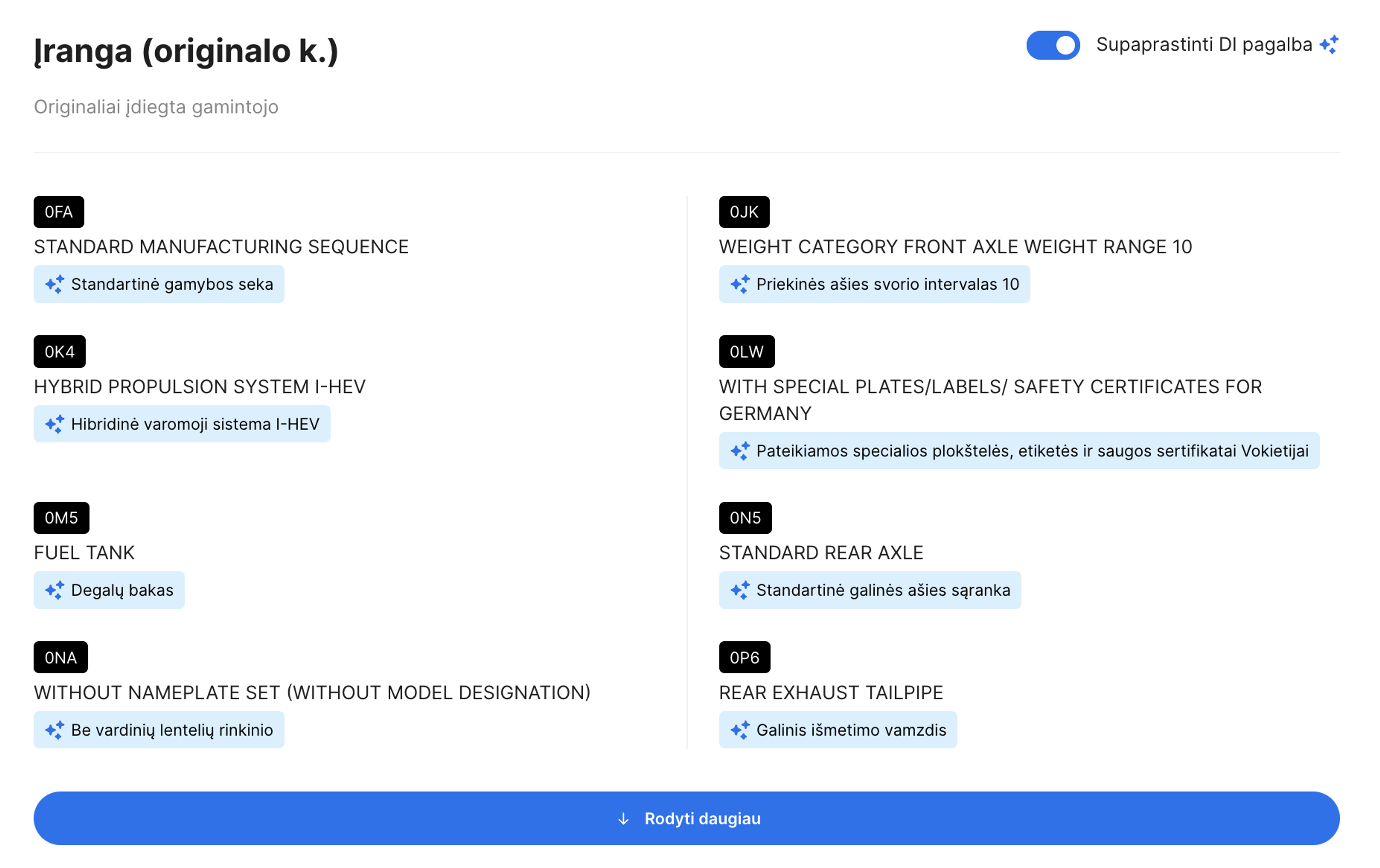Click the sparkle icon beside Be vardinių lentelių rinkinio

pyautogui.click(x=55, y=730)
